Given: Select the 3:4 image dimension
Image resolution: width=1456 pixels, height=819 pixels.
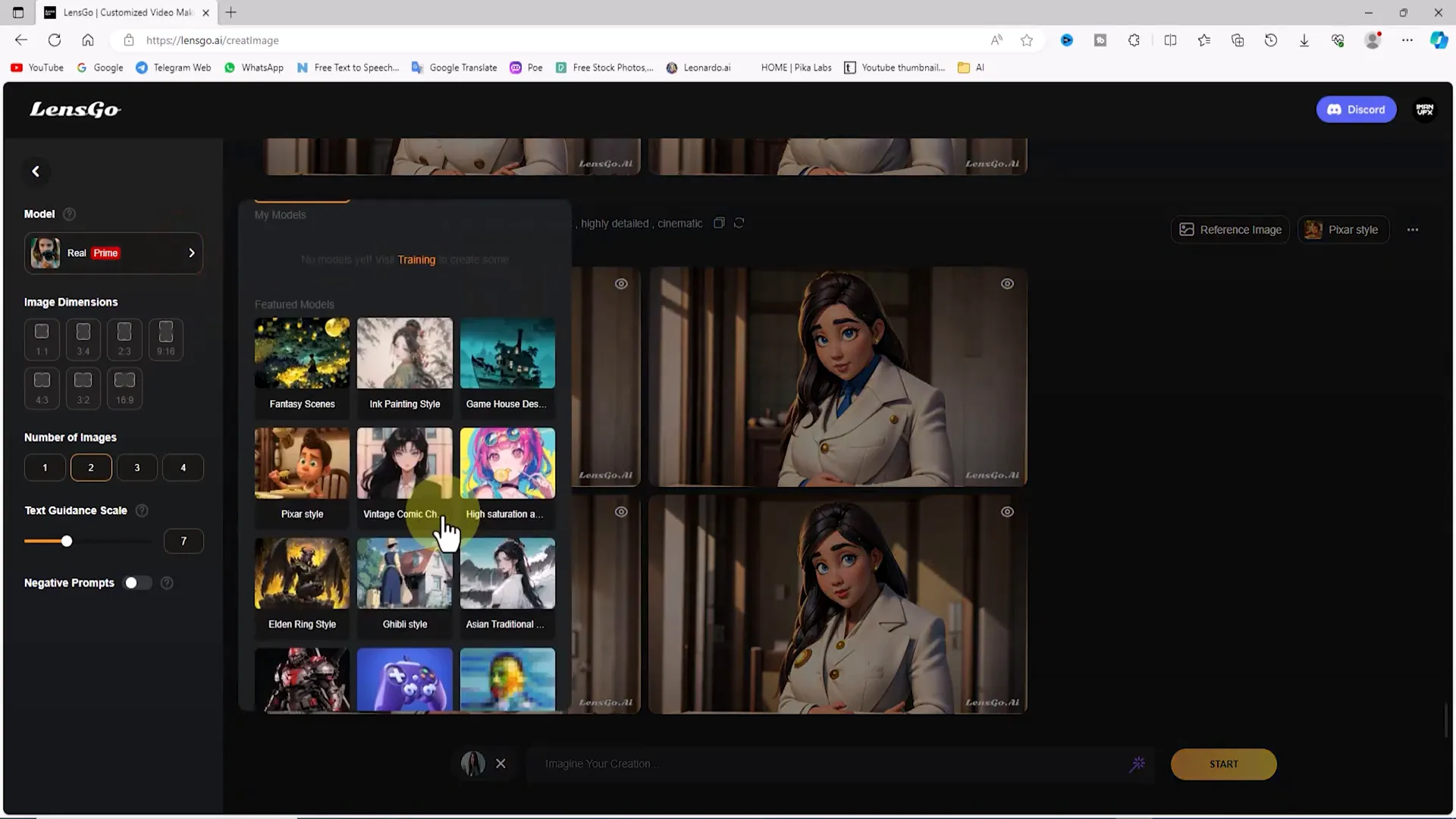Looking at the screenshot, I should click(x=83, y=339).
